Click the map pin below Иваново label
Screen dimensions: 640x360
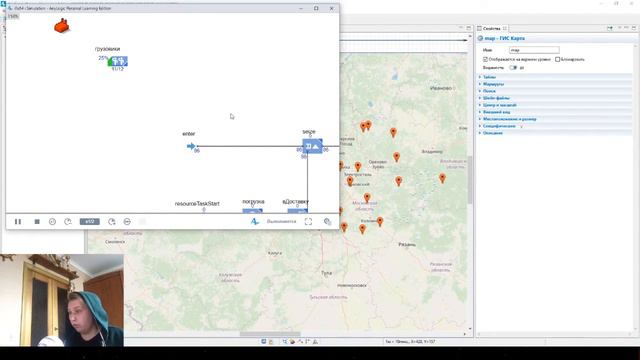393,132
